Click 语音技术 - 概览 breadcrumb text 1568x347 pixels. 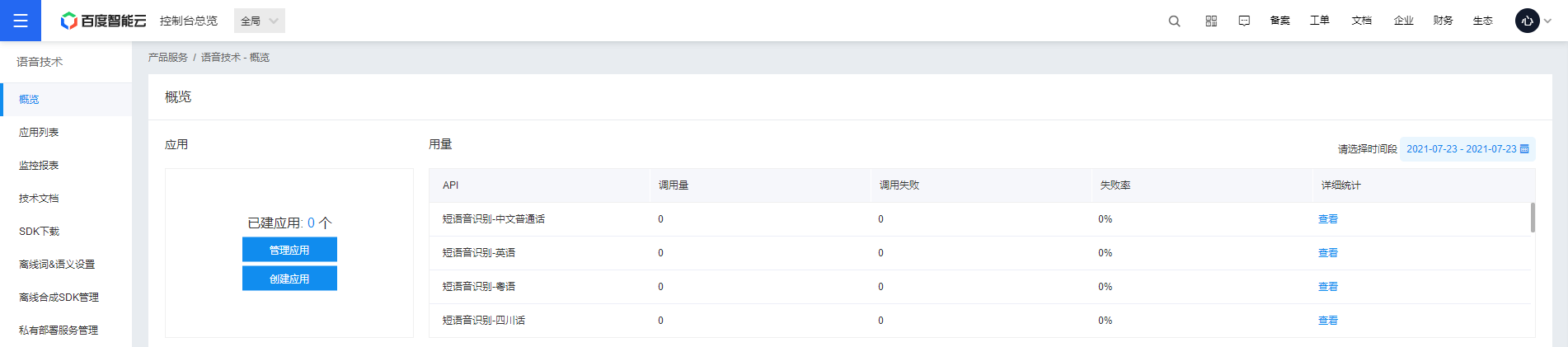235,58
